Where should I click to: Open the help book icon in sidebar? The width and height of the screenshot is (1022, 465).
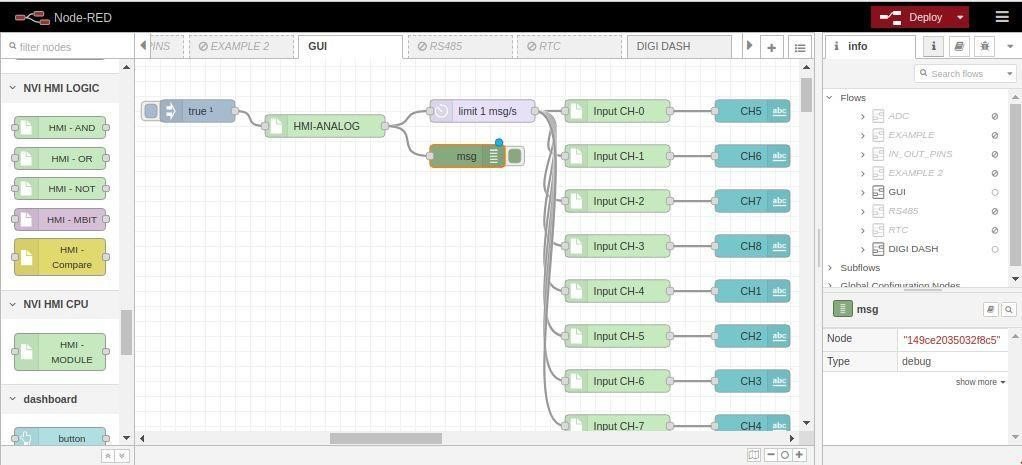[959, 47]
